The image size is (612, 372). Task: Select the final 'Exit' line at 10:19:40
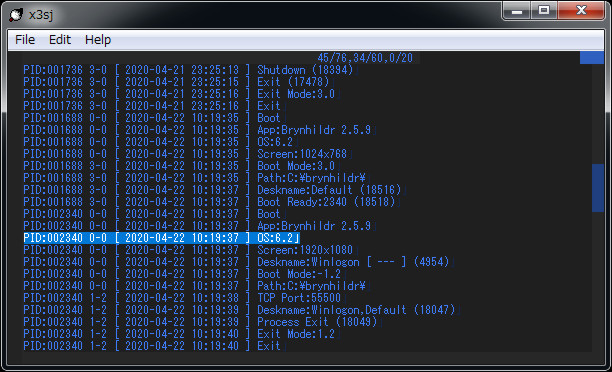tap(152, 346)
